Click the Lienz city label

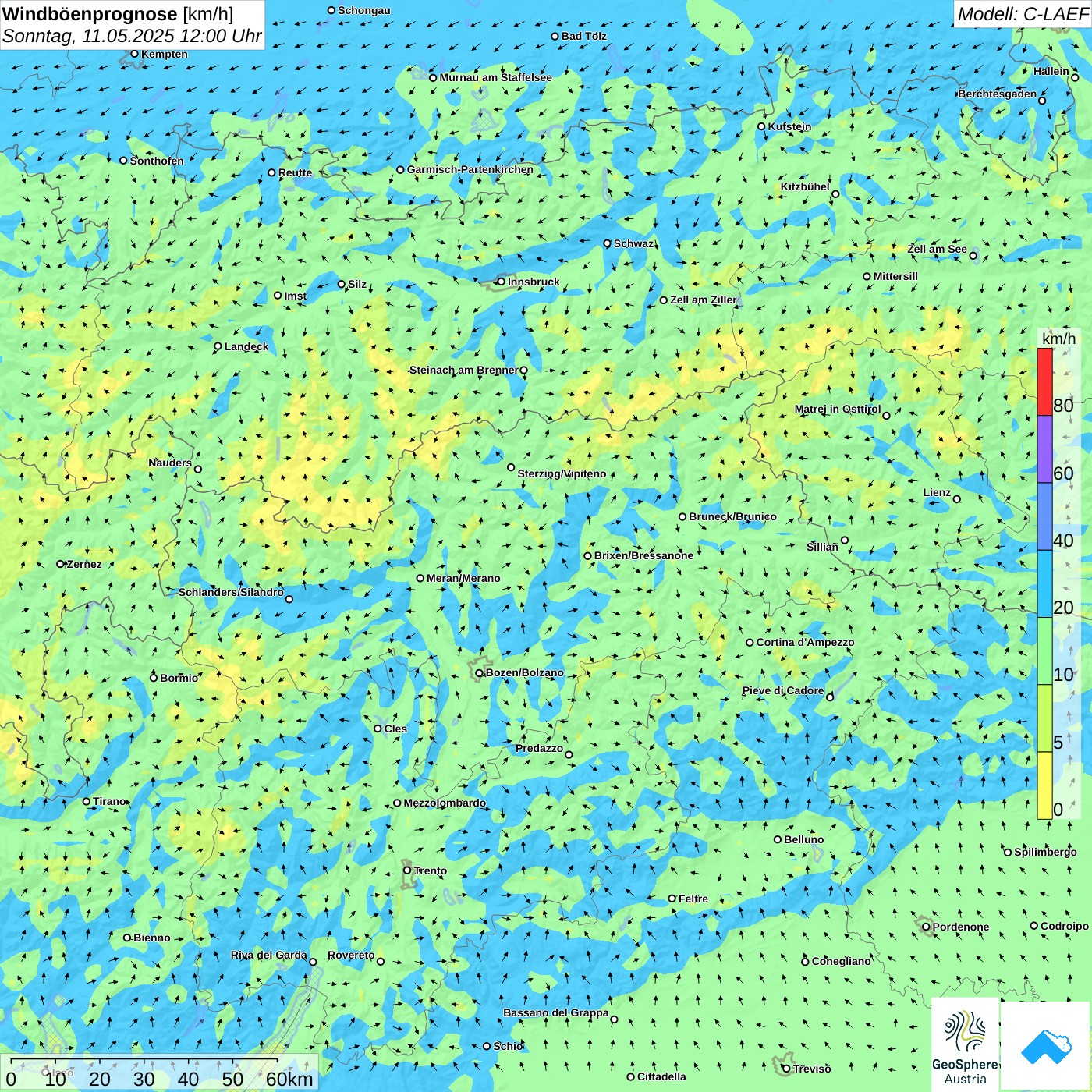pos(937,492)
